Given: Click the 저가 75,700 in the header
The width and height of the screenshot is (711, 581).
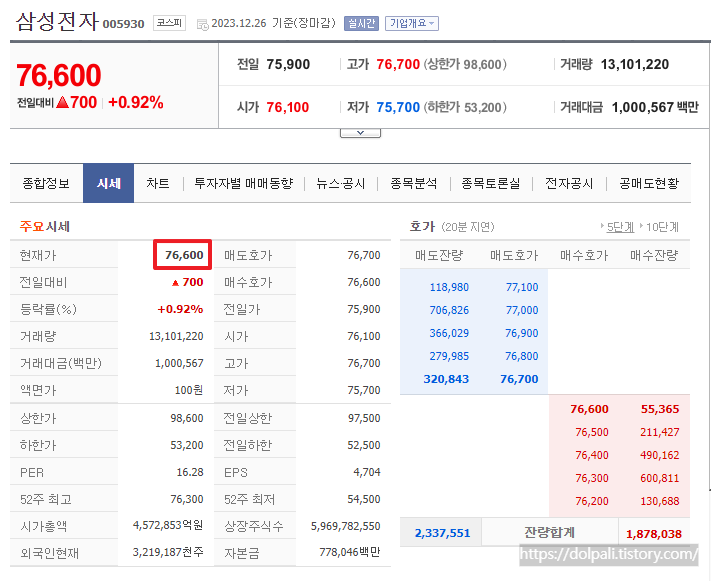Looking at the screenshot, I should [x=398, y=107].
